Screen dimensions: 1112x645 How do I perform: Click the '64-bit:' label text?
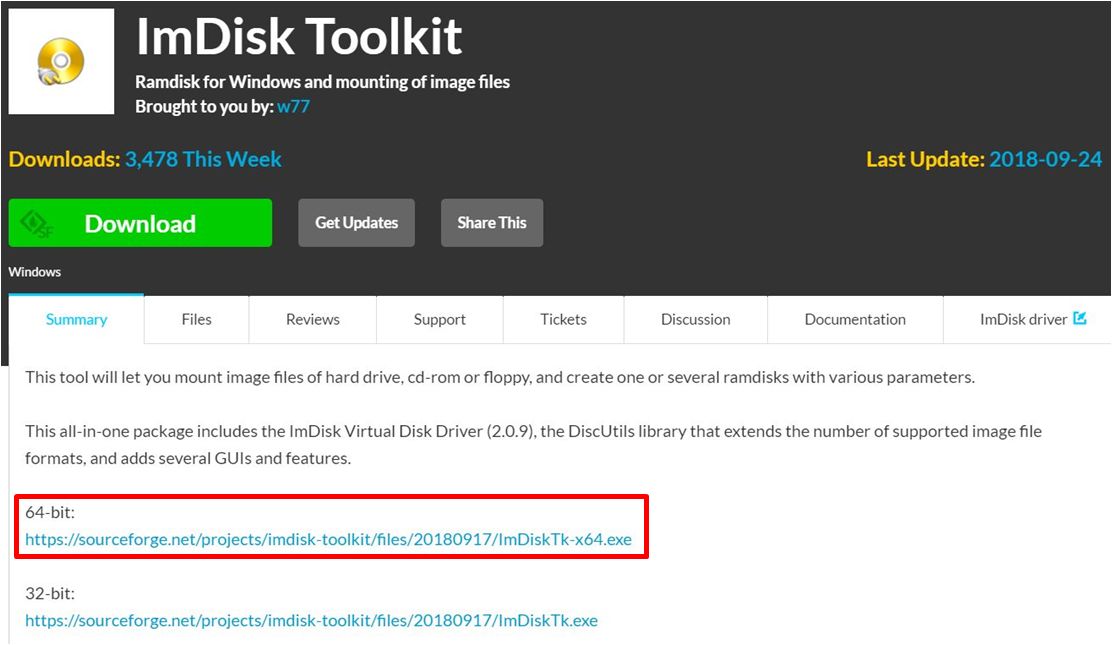50,512
